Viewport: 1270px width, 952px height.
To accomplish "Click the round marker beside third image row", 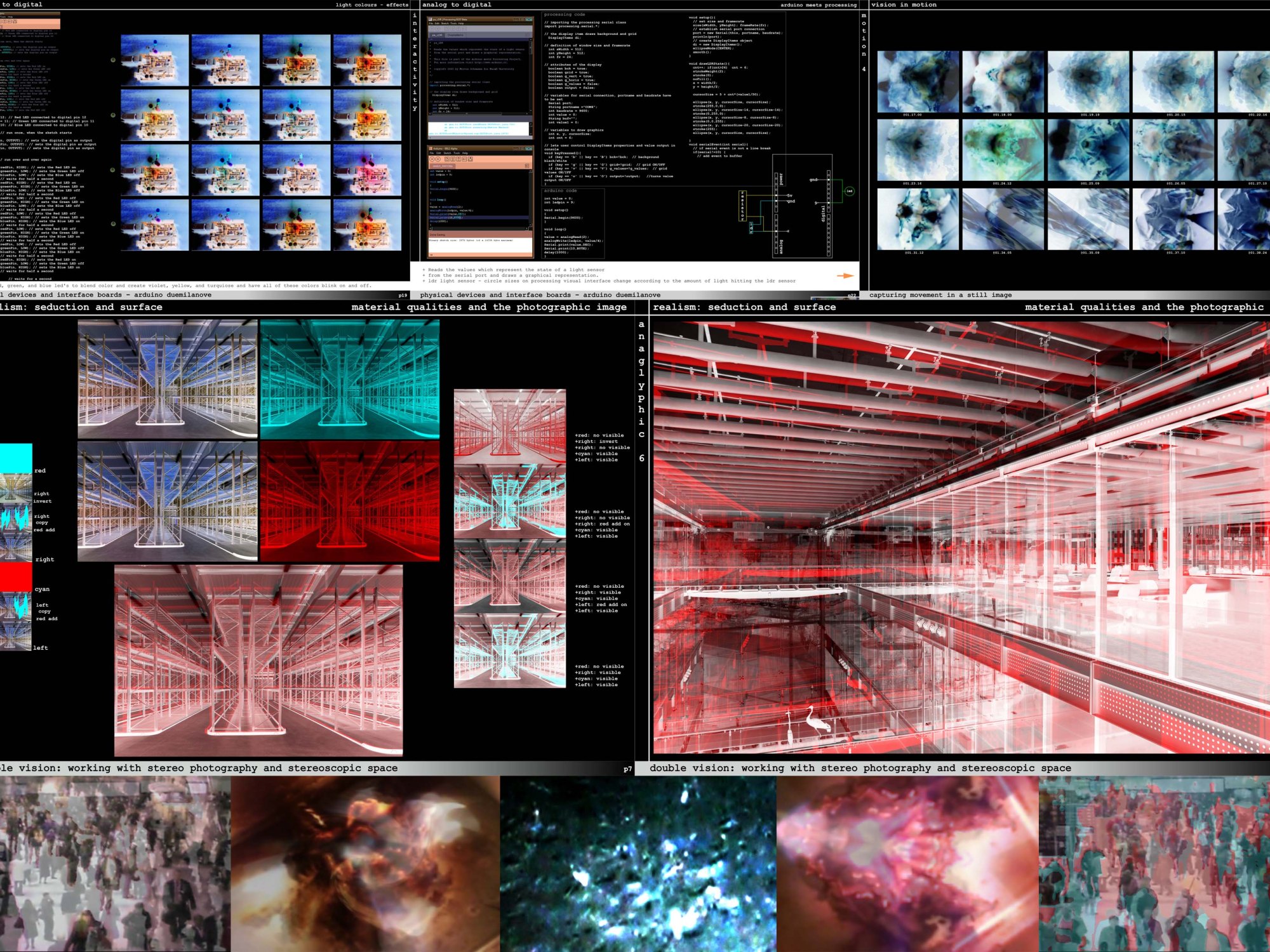I will pyautogui.click(x=113, y=169).
